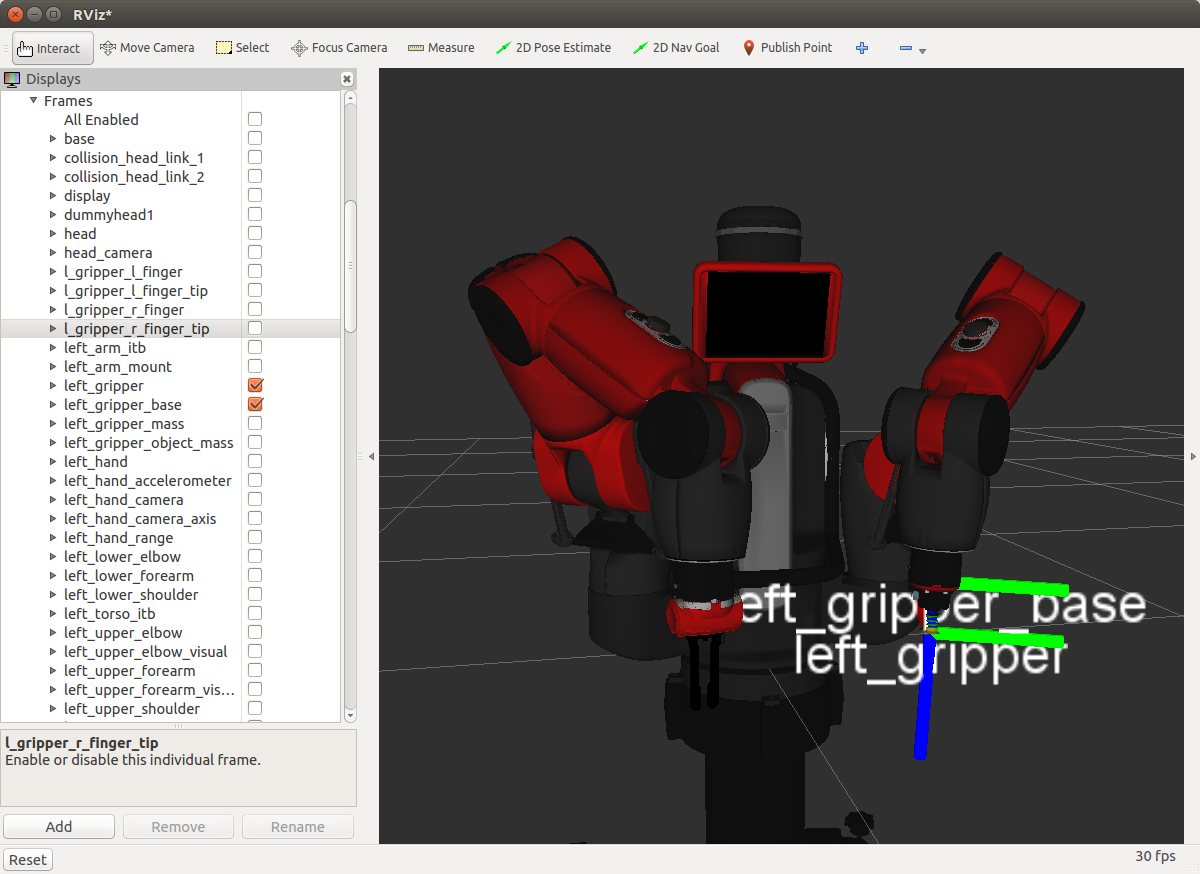
Task: Expand the left_gripper_base frame node
Action: tap(53, 404)
